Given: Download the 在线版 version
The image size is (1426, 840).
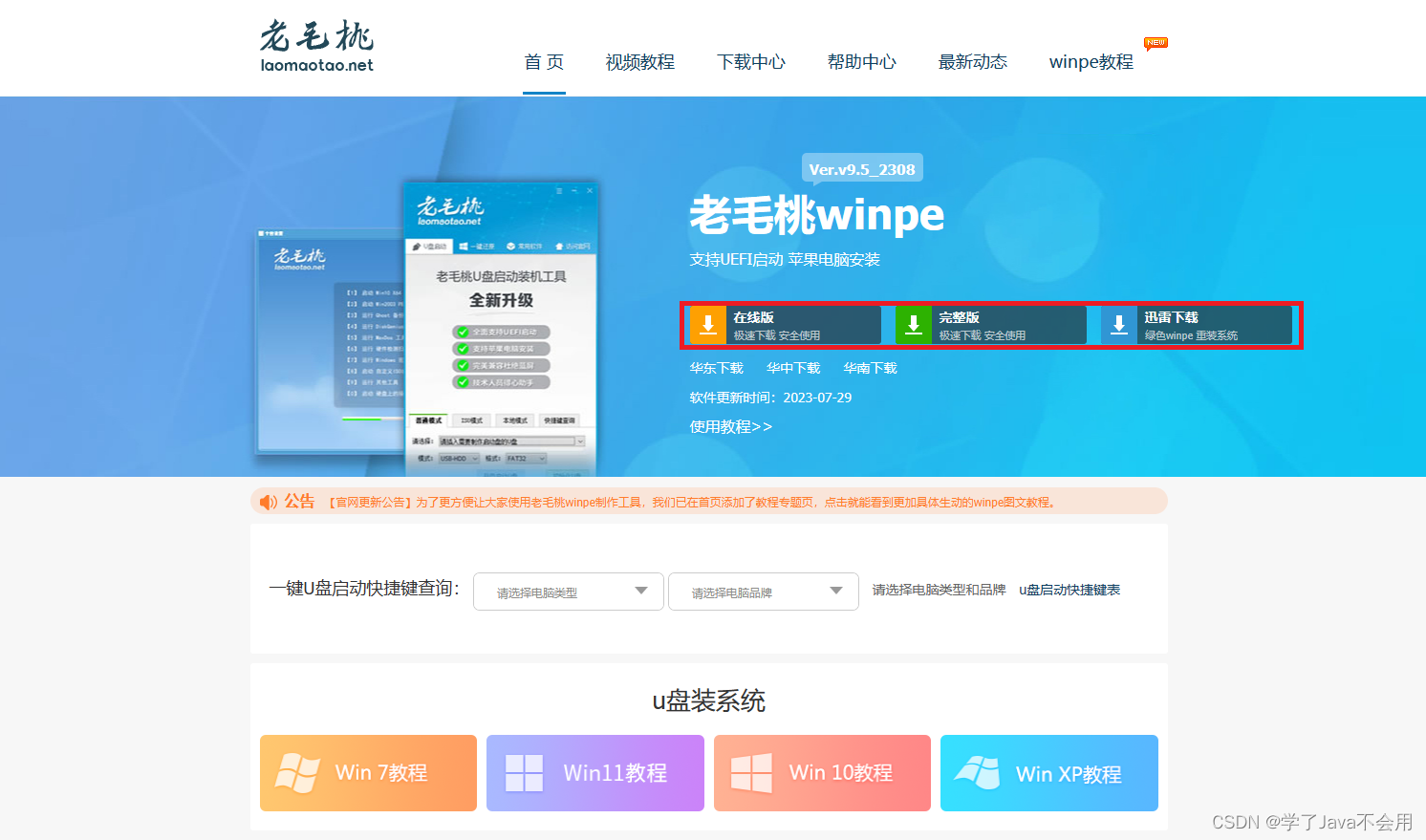Looking at the screenshot, I should tap(785, 325).
